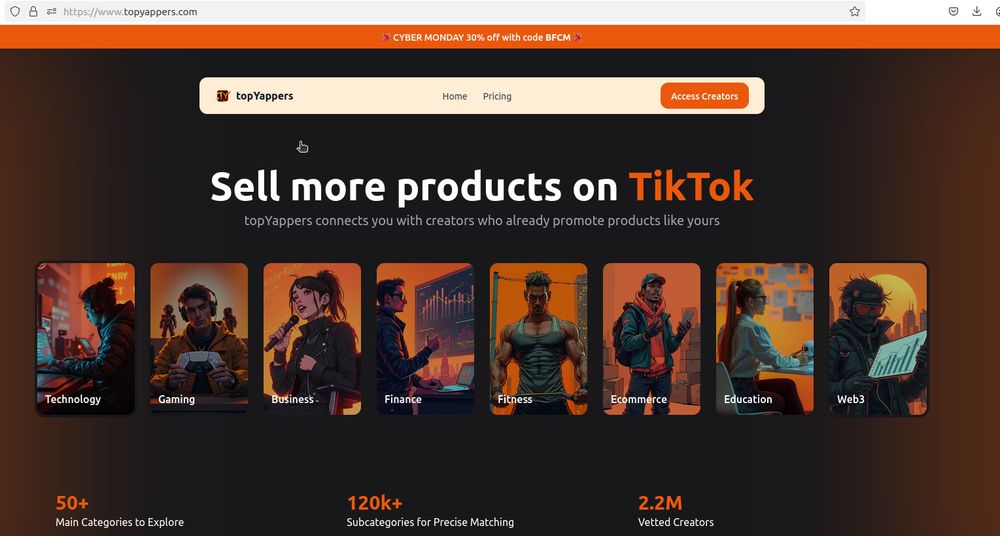
Task: View site security padlock info
Action: tap(33, 11)
